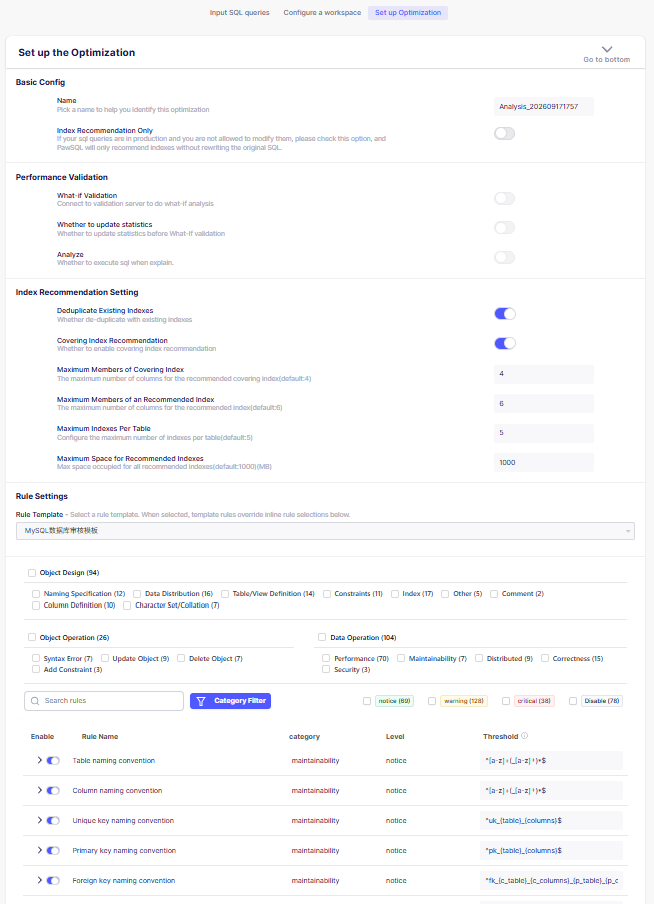
Task: Toggle the Analyze switch
Action: 505,257
